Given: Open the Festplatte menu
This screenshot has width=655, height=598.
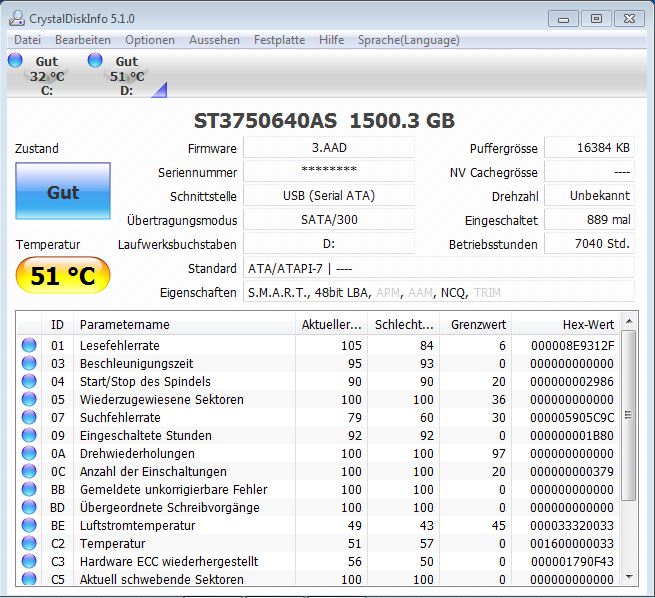Looking at the screenshot, I should pyautogui.click(x=279, y=40).
